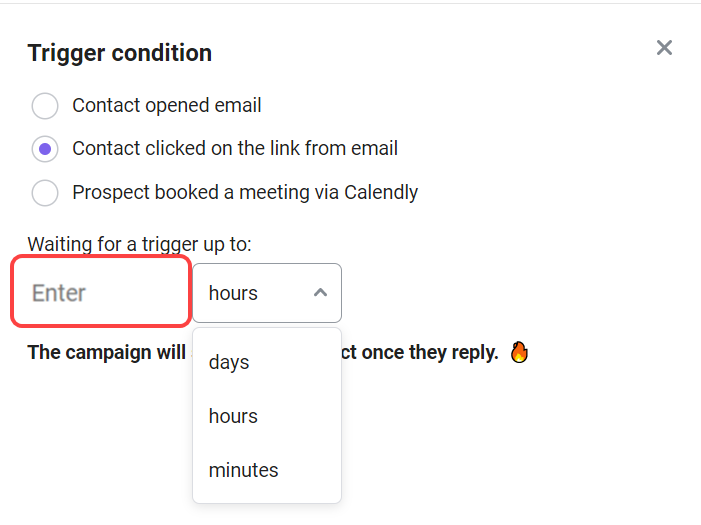Click the Contact opened email label
Screen dimensions: 701x525
(167, 106)
